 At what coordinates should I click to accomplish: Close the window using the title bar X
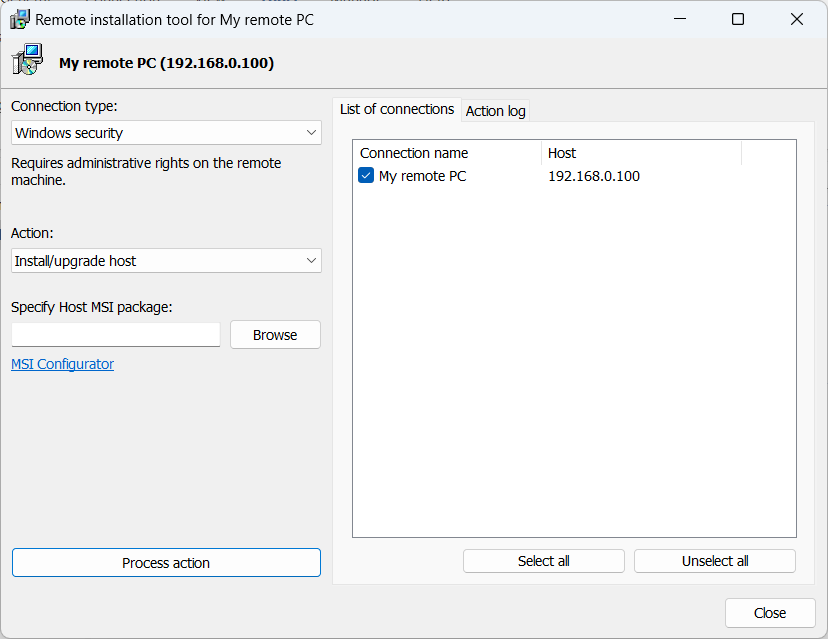[x=797, y=19]
